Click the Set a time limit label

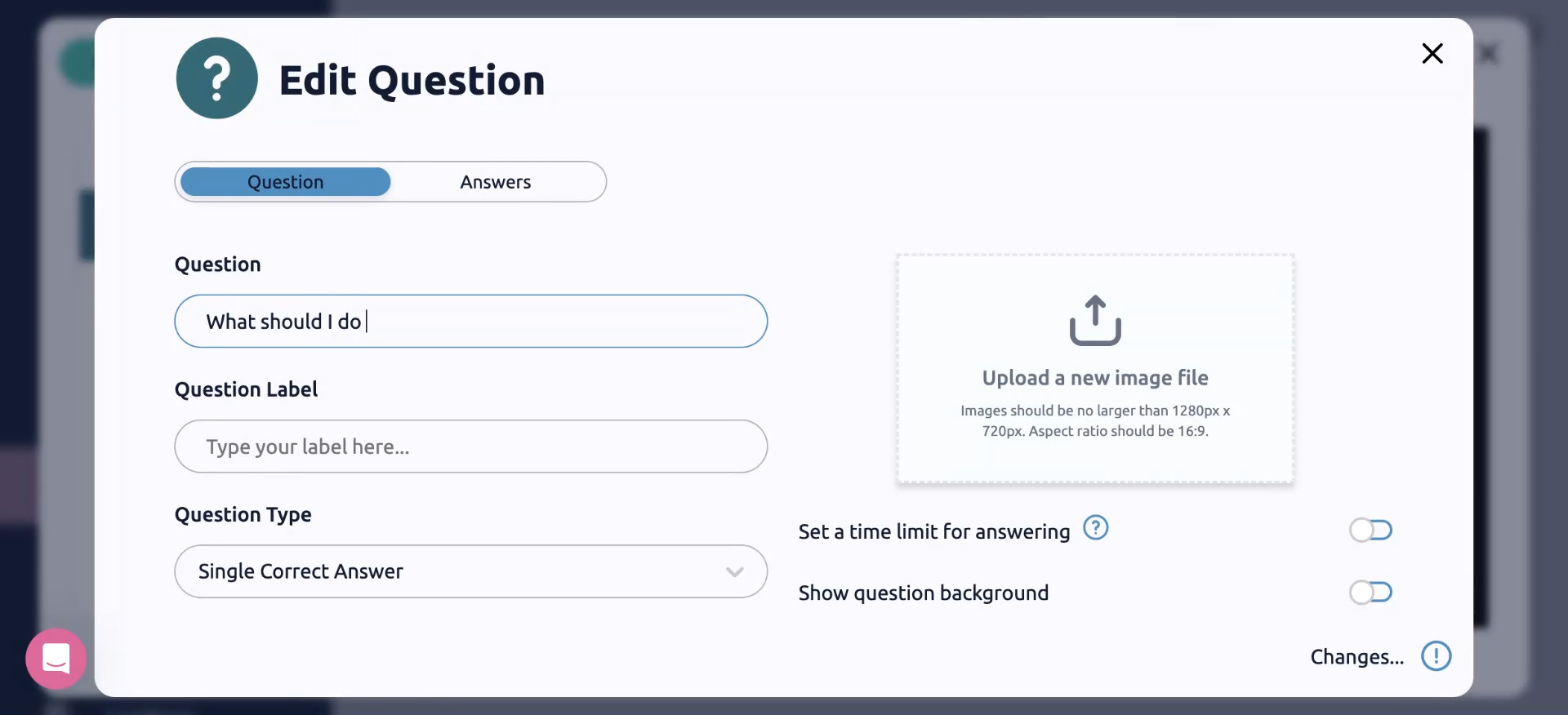933,532
